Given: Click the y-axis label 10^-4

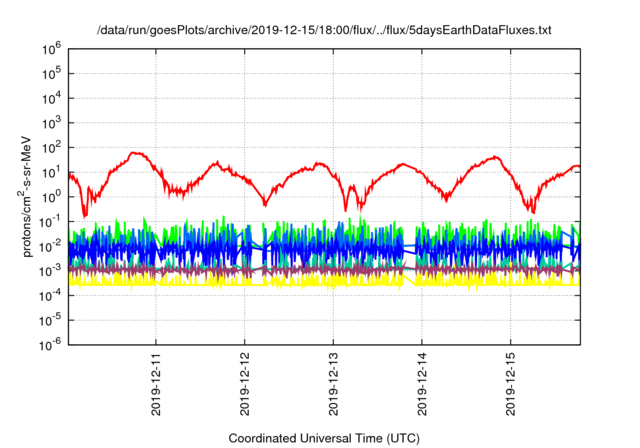Looking at the screenshot, I should [x=51, y=296].
